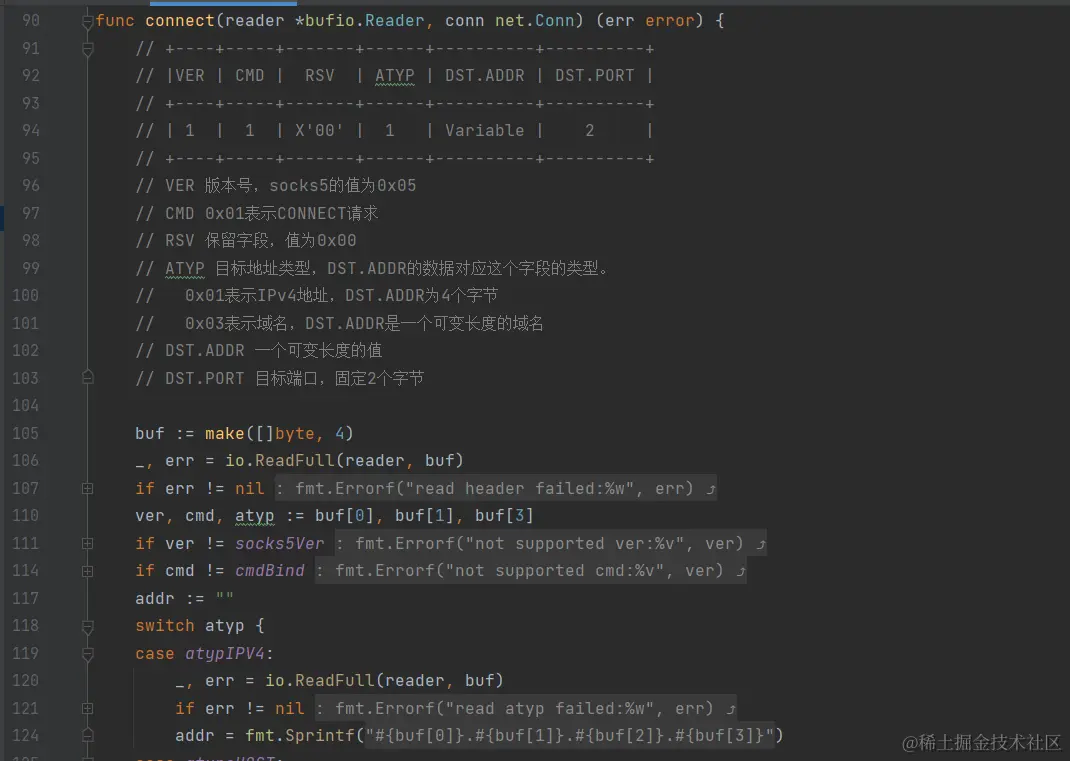Click buf[3] on line 110
Viewport: 1070px width, 761px height.
pyautogui.click(x=504, y=515)
